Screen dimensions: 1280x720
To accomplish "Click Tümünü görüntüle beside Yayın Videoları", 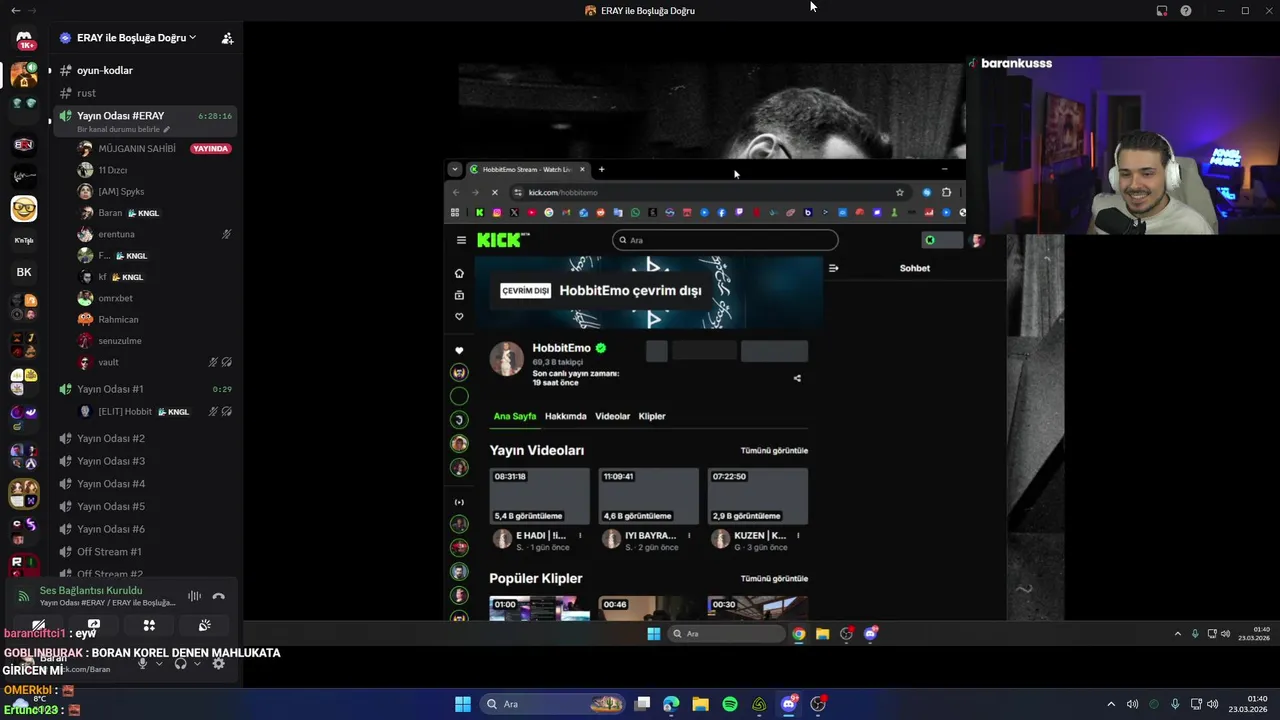I will tap(774, 451).
